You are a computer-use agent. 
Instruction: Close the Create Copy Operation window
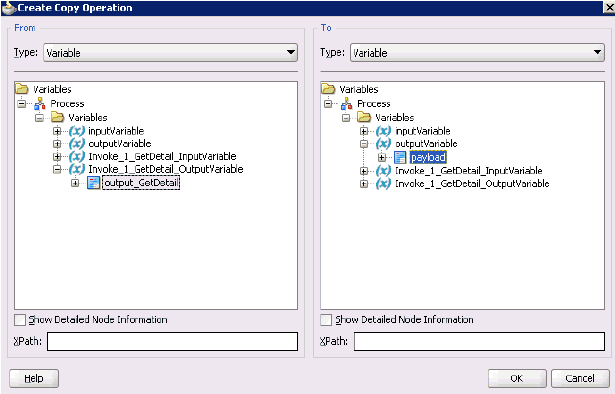610,7
